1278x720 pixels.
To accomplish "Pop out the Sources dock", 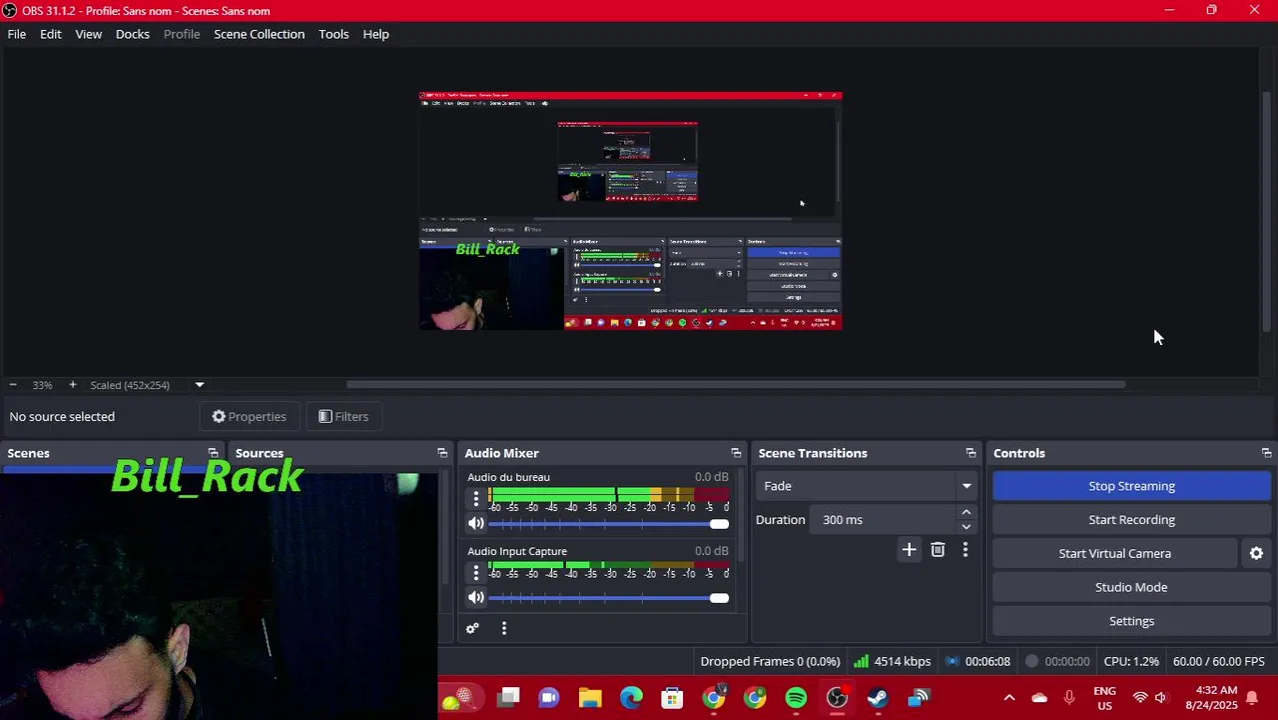I will (442, 454).
